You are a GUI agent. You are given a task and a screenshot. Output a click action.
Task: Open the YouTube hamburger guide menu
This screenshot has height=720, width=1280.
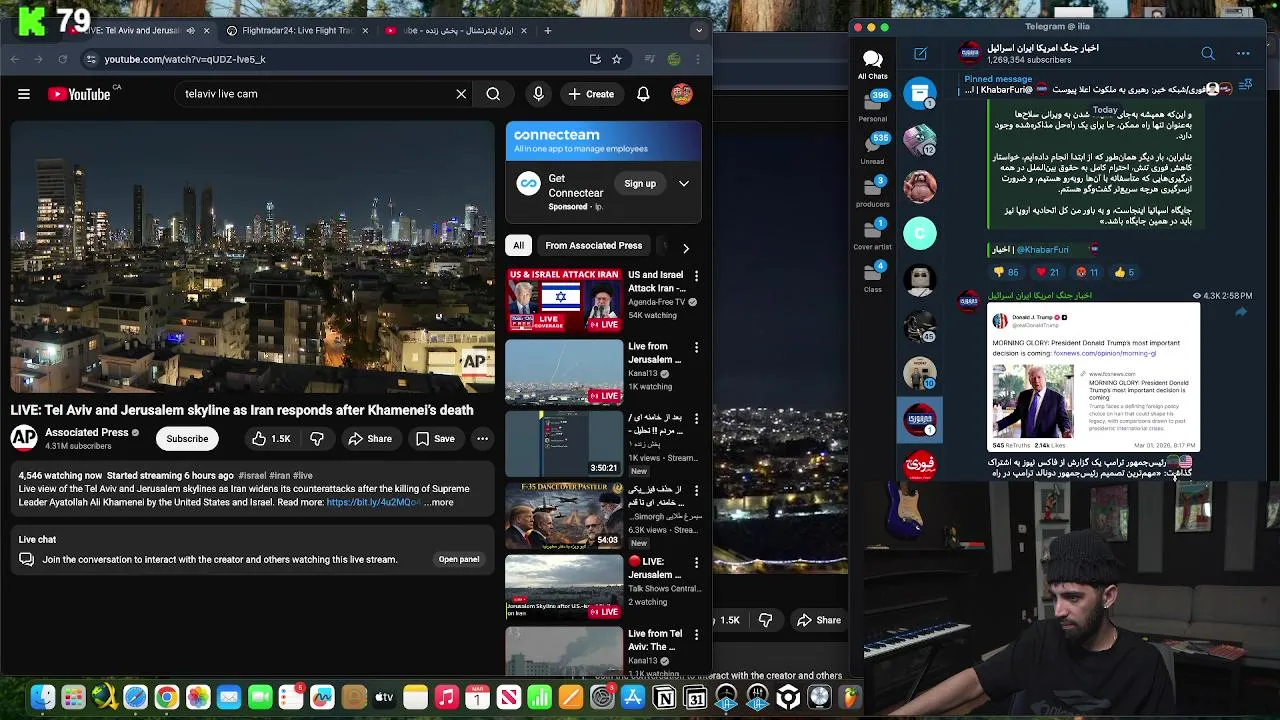[24, 94]
